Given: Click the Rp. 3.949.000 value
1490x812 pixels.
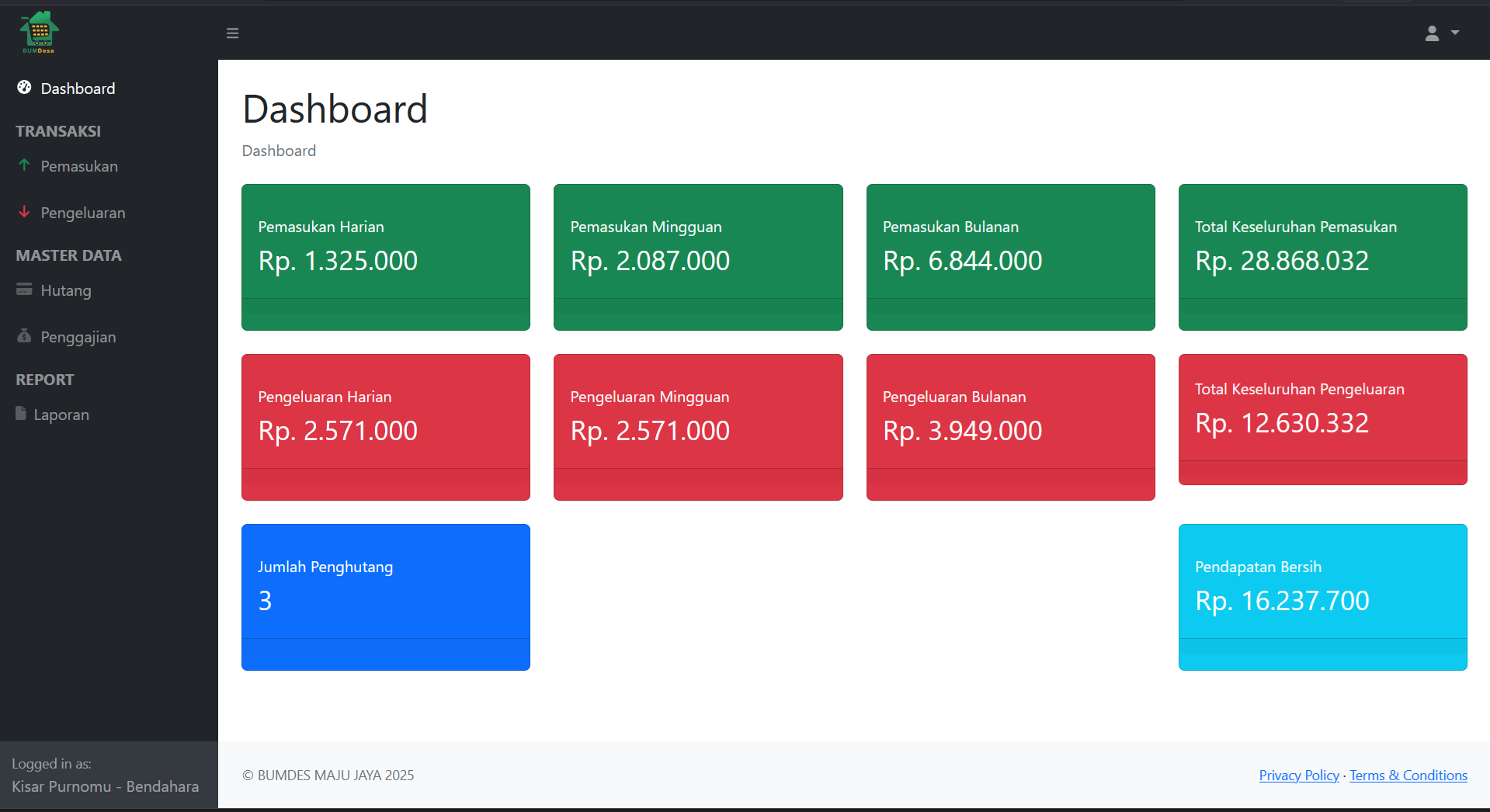Looking at the screenshot, I should 962,431.
